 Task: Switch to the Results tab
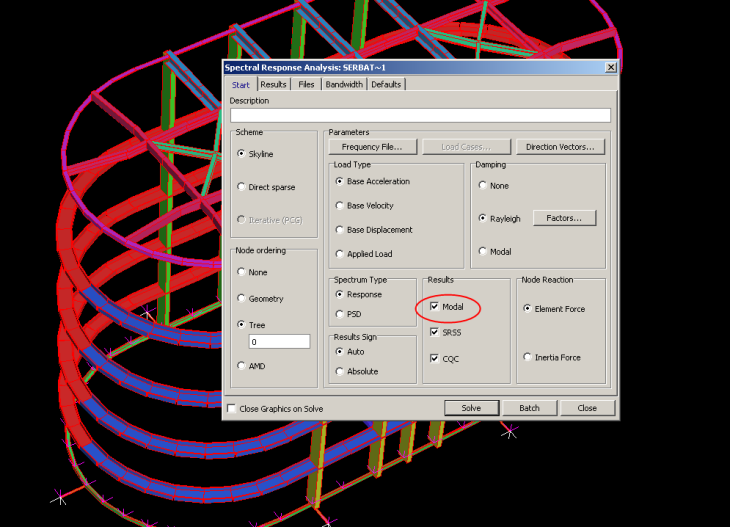[x=273, y=85]
